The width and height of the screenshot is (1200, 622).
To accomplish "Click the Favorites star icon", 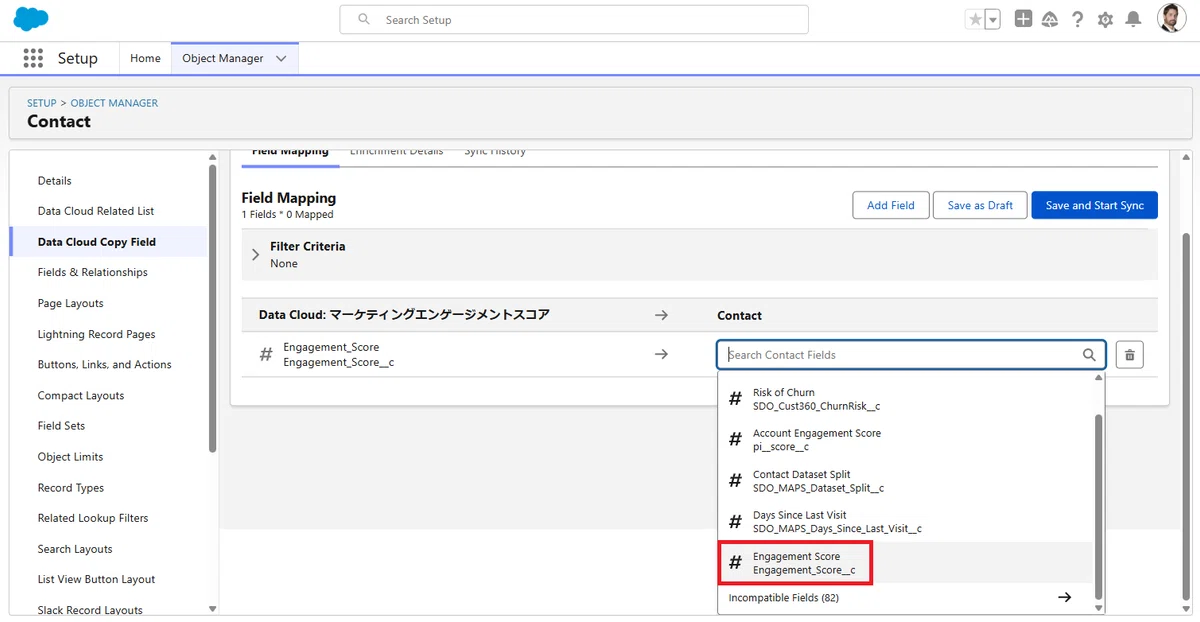I will click(x=975, y=19).
